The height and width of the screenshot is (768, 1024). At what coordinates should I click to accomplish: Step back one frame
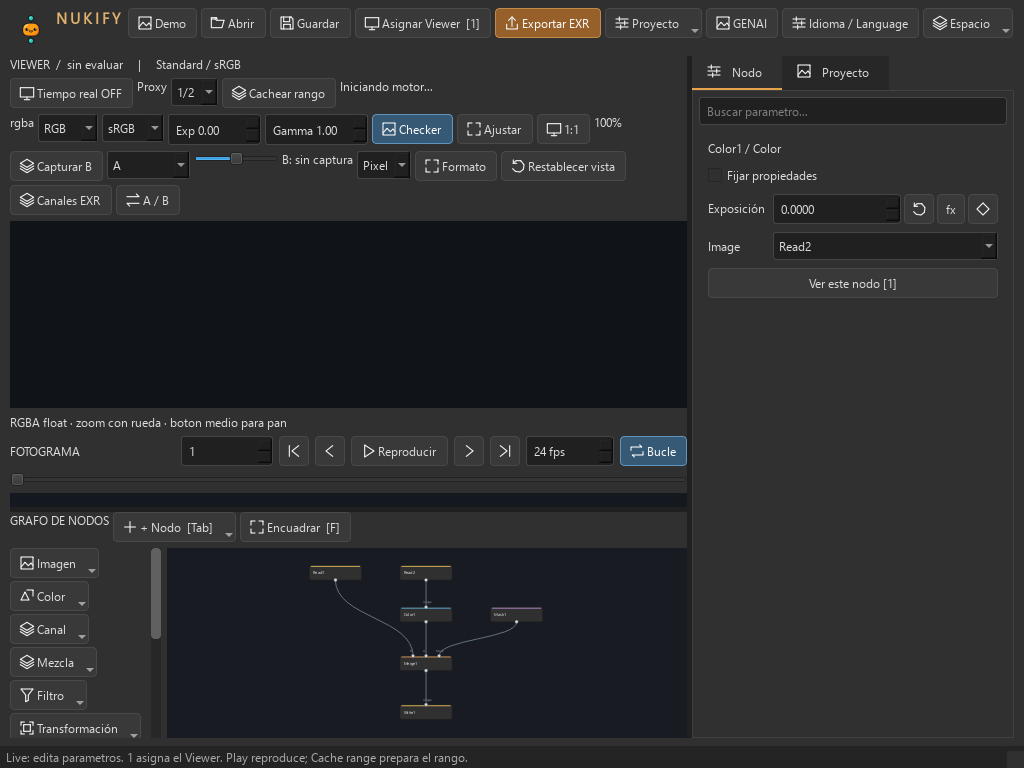tap(330, 451)
